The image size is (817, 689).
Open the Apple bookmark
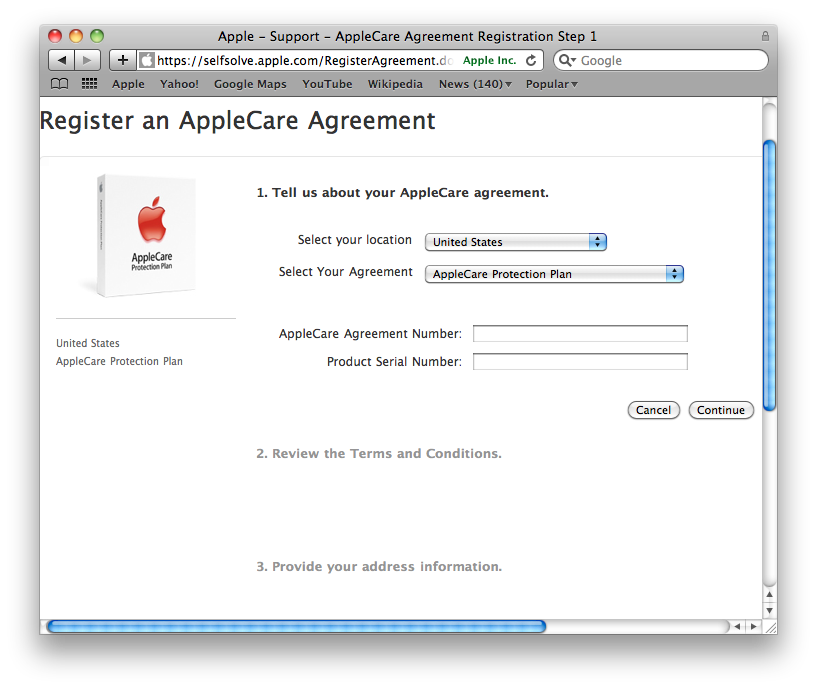pos(128,84)
